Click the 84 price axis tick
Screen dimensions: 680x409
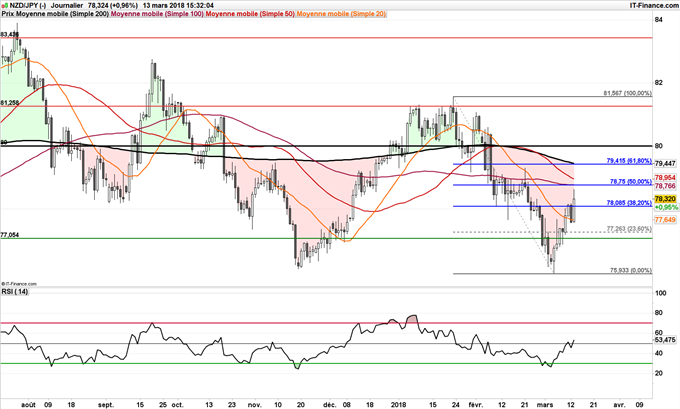click(659, 20)
